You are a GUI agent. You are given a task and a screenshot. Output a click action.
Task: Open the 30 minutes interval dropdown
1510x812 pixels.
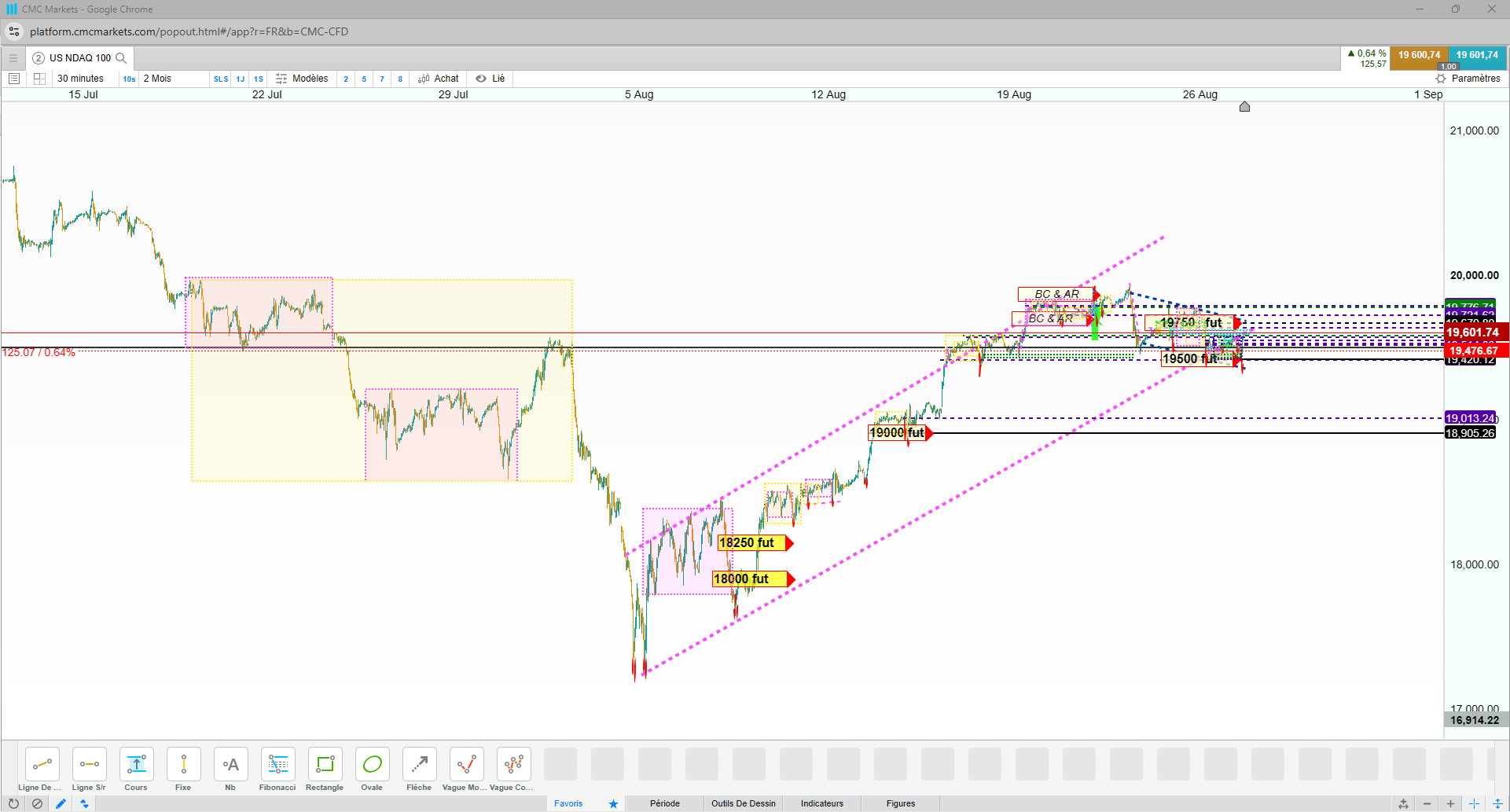[80, 79]
